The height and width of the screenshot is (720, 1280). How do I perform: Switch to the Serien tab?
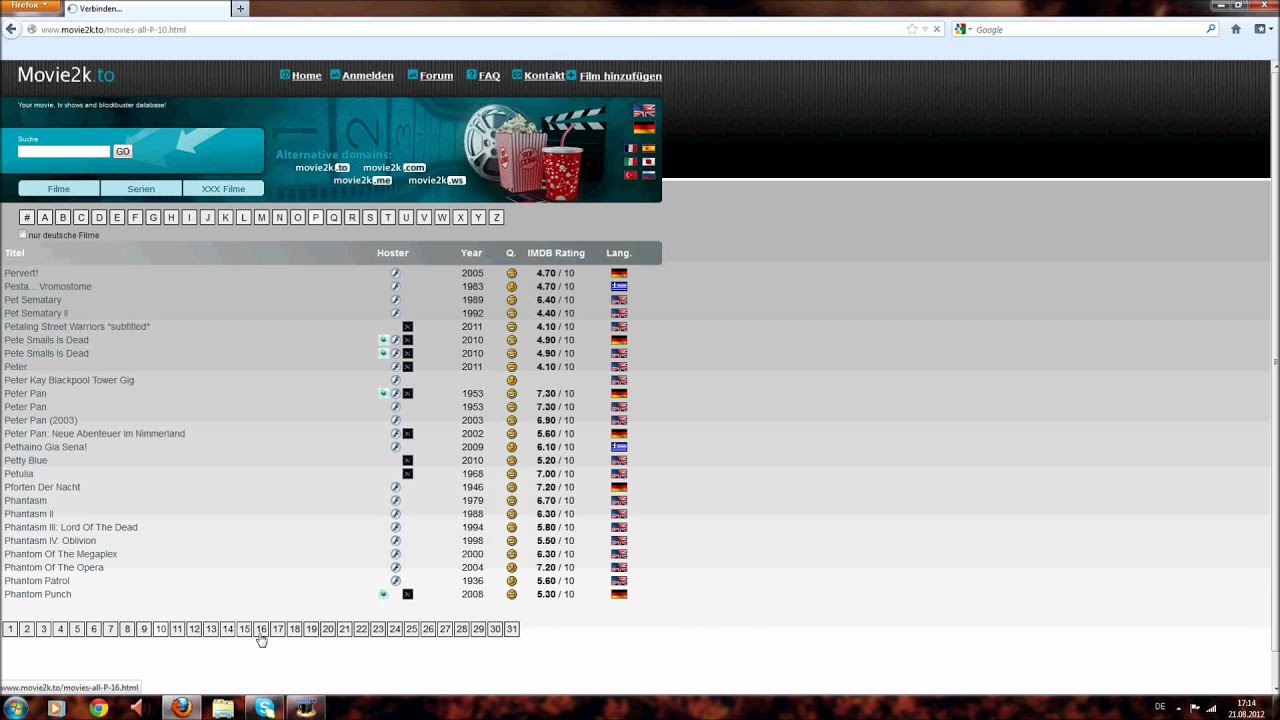coord(141,189)
